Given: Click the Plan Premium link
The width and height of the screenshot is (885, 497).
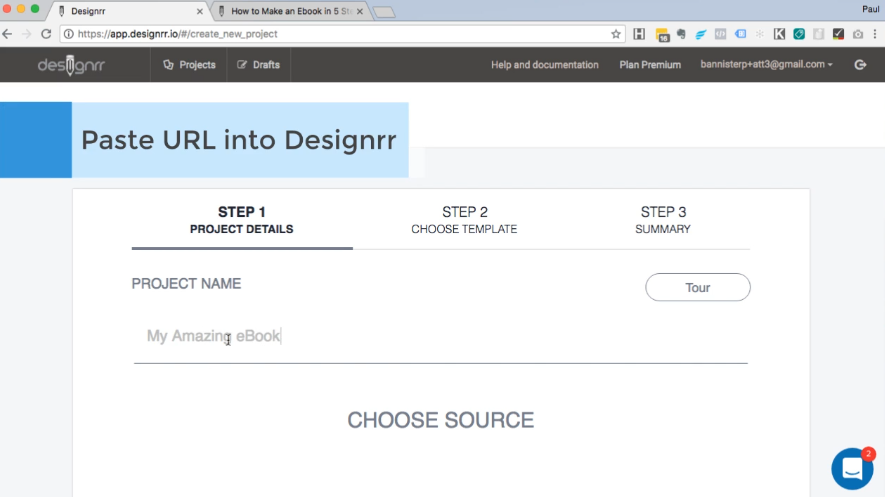Looking at the screenshot, I should coord(650,65).
